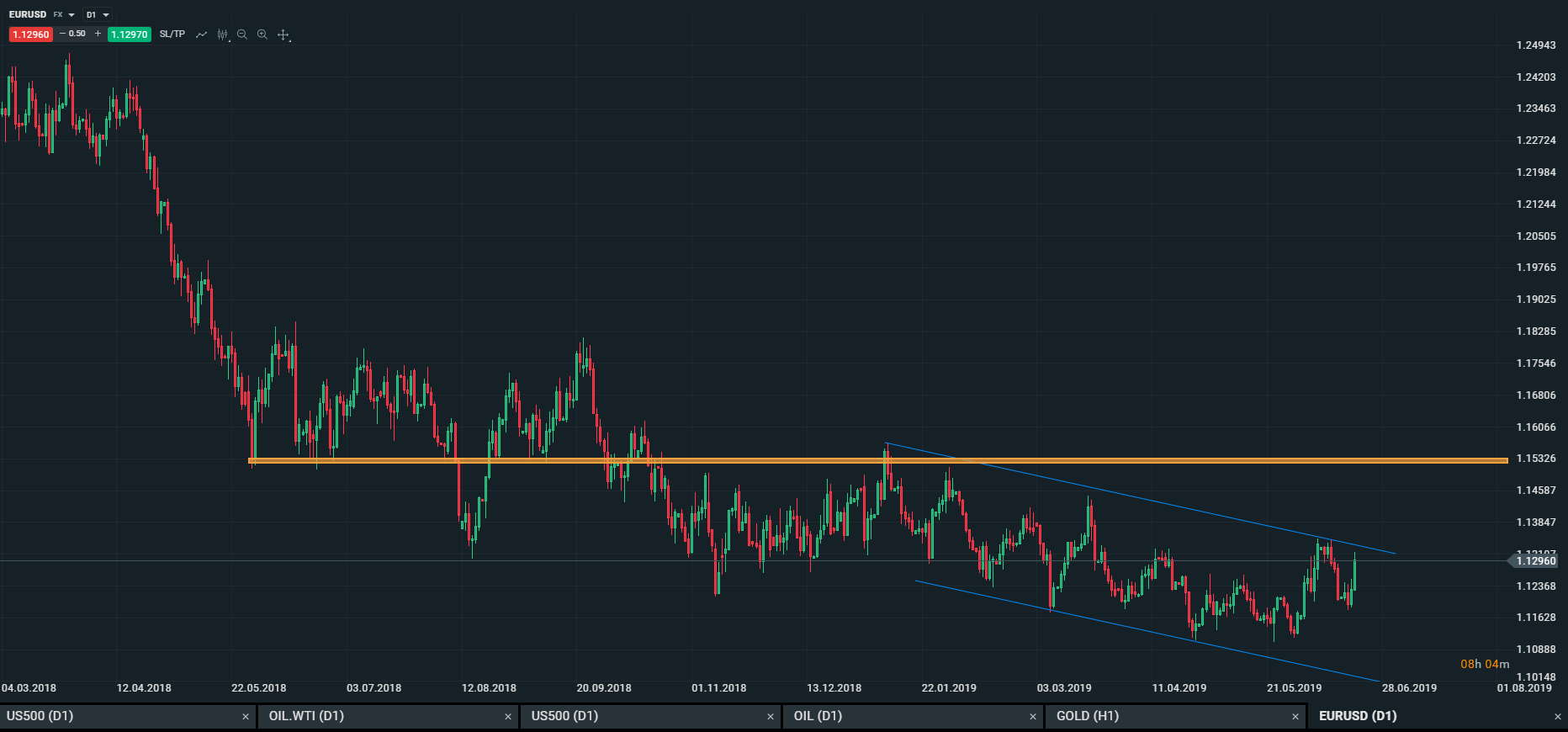
Task: Open the SL/TP settings
Action: coord(172,34)
